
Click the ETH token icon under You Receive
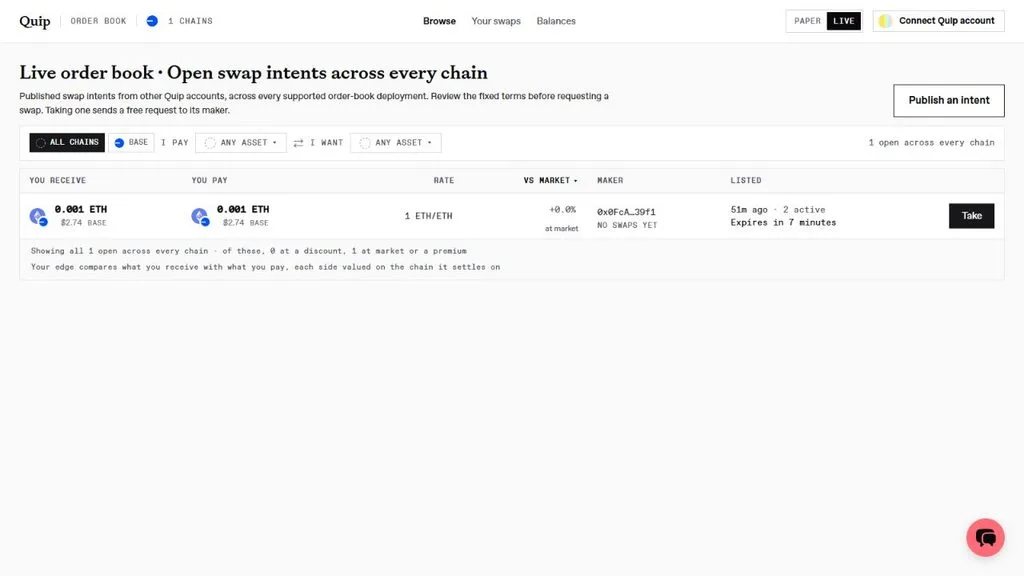(39, 216)
